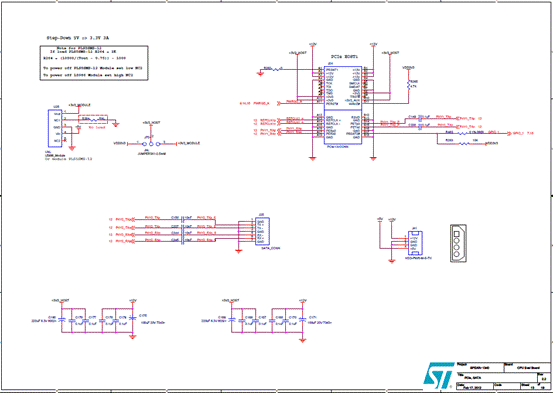Click the Date field in title block
Viewport: 553px width, 393px height.
point(475,385)
